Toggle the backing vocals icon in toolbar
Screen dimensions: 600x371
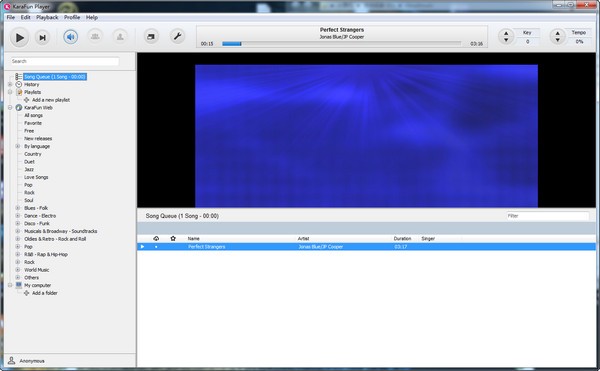tap(95, 37)
